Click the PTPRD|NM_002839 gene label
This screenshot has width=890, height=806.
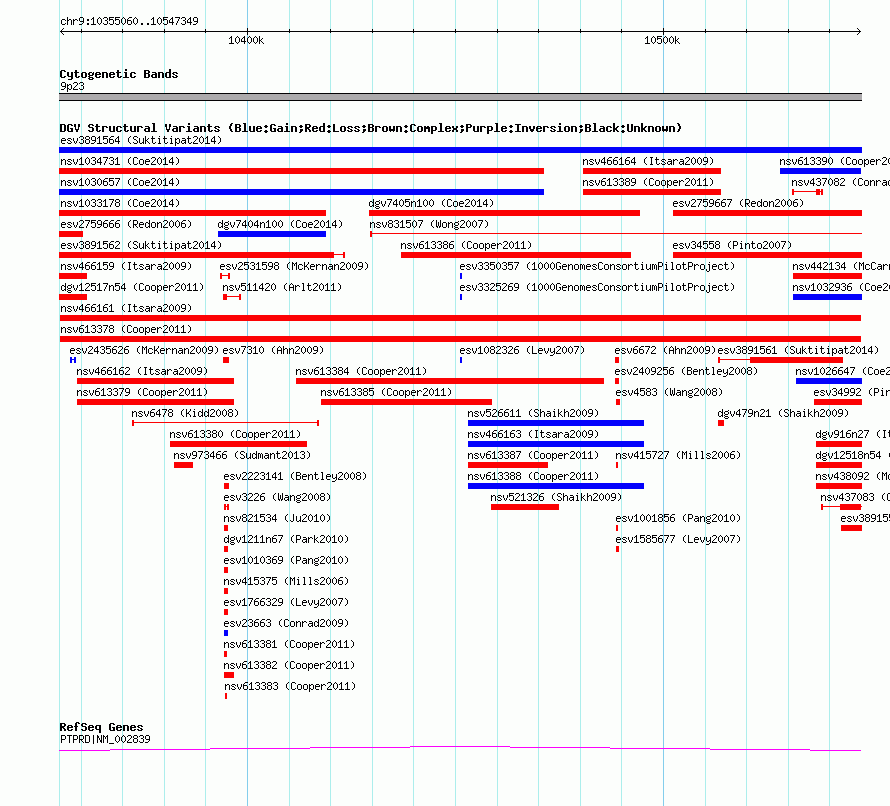click(105, 739)
